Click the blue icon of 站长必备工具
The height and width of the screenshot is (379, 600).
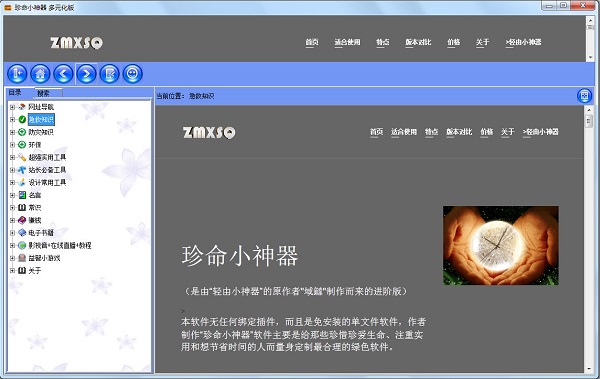[22, 170]
